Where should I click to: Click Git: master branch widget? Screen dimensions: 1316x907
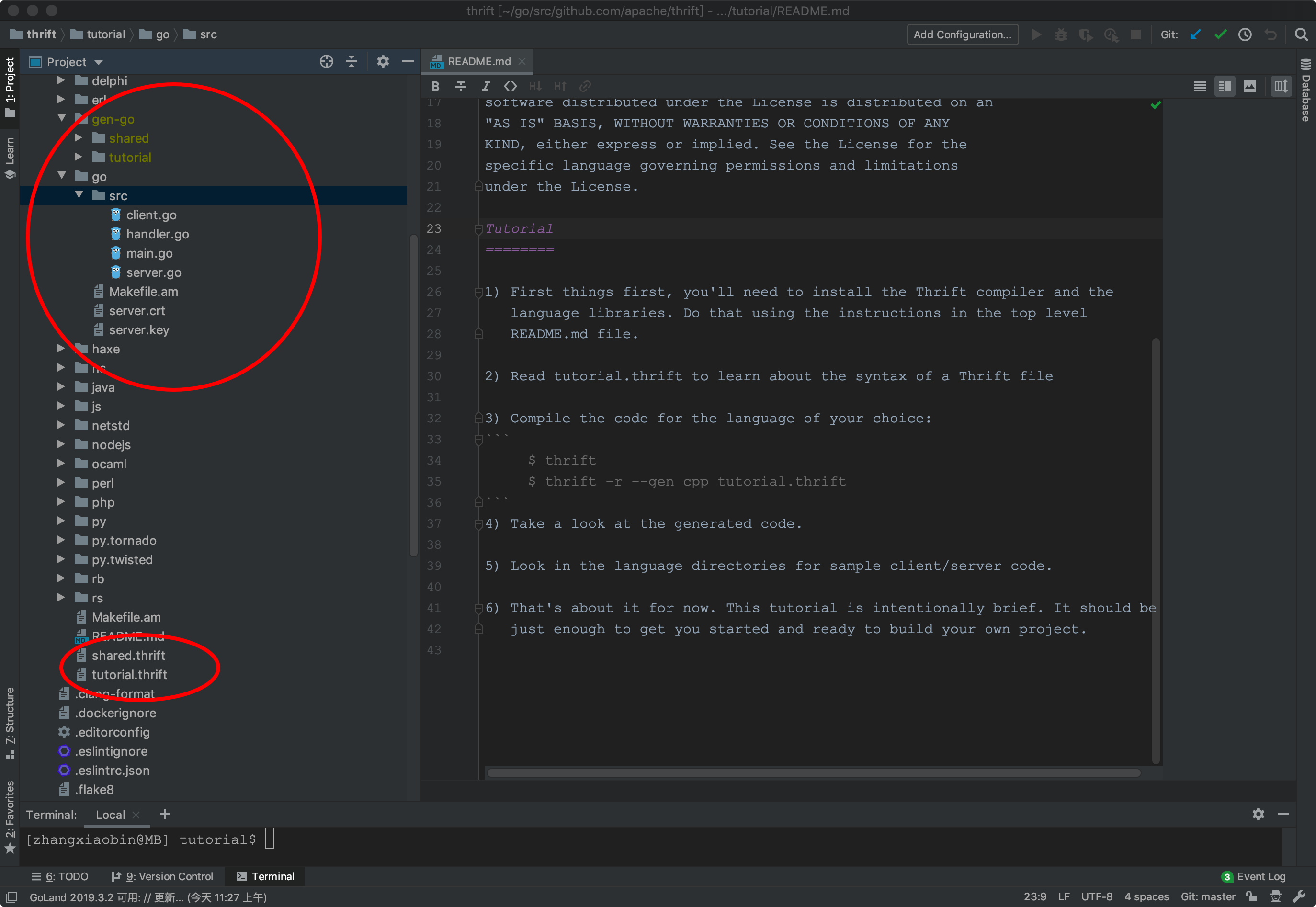point(1207,897)
